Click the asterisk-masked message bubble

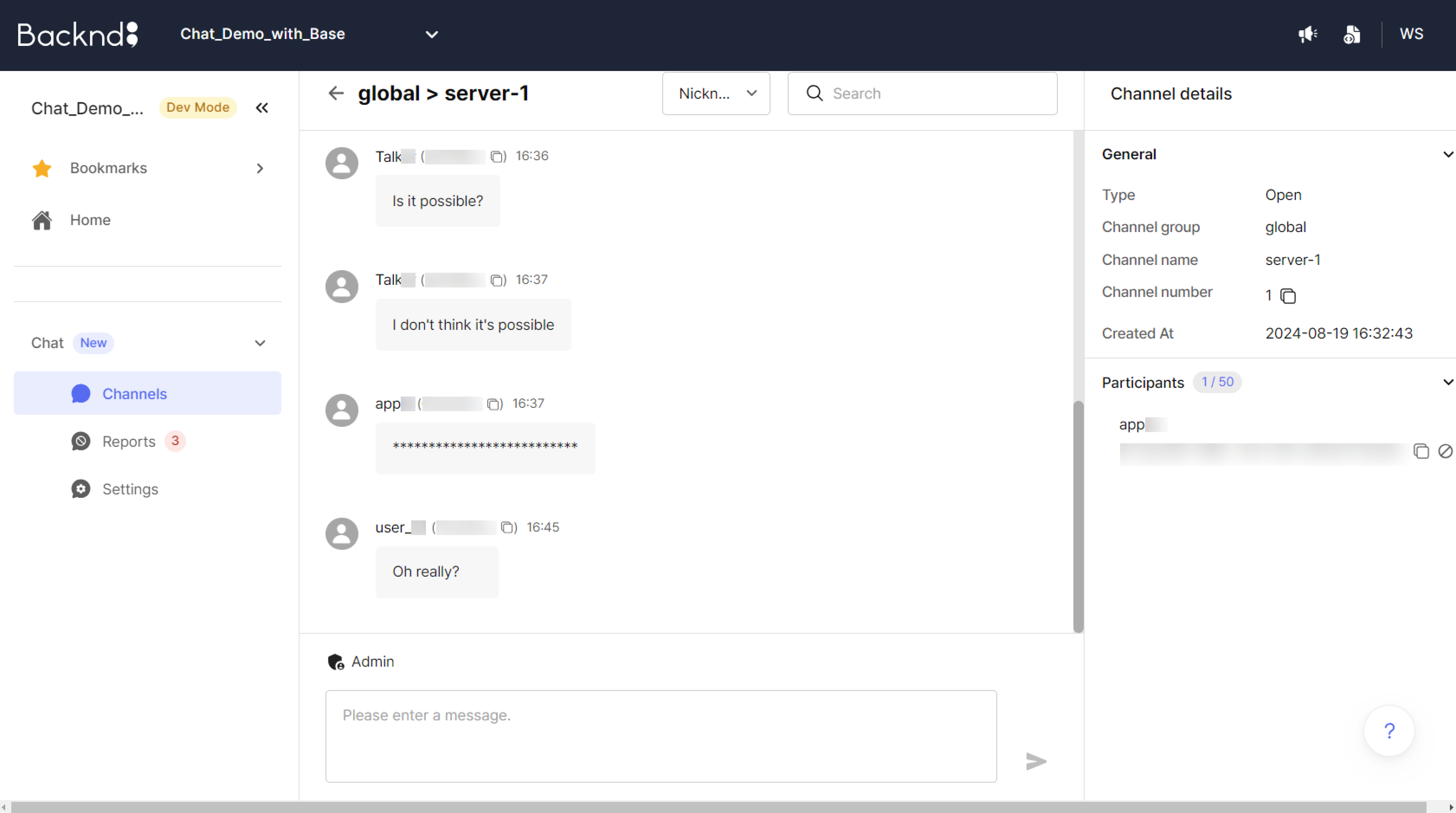(486, 448)
